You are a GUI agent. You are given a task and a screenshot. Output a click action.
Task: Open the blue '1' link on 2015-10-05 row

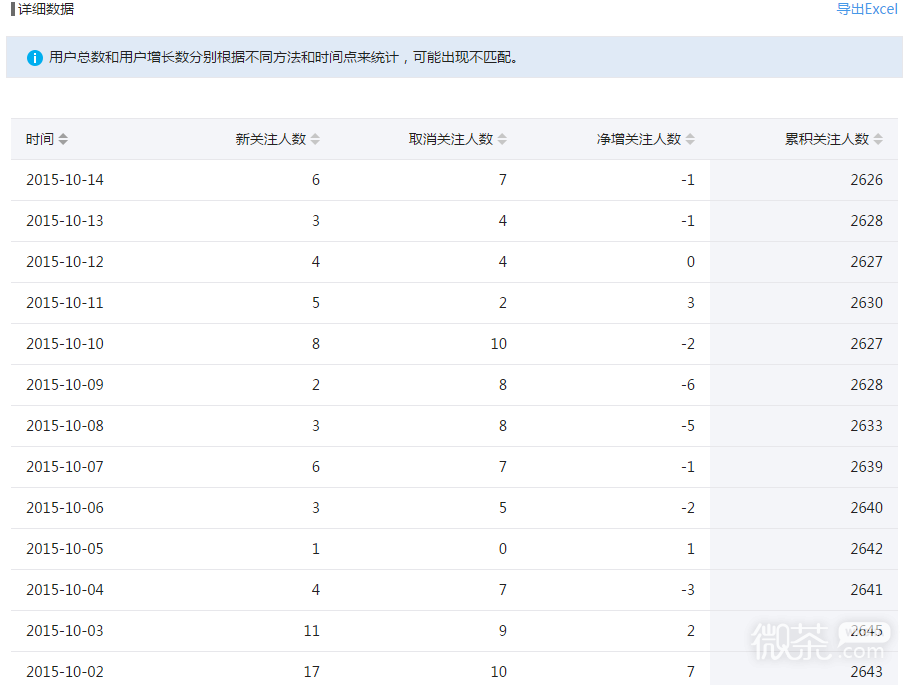(313, 548)
